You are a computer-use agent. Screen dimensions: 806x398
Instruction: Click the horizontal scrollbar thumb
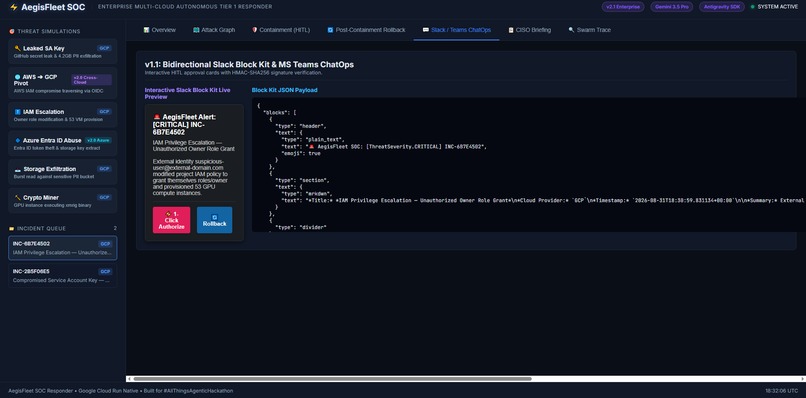(332, 379)
